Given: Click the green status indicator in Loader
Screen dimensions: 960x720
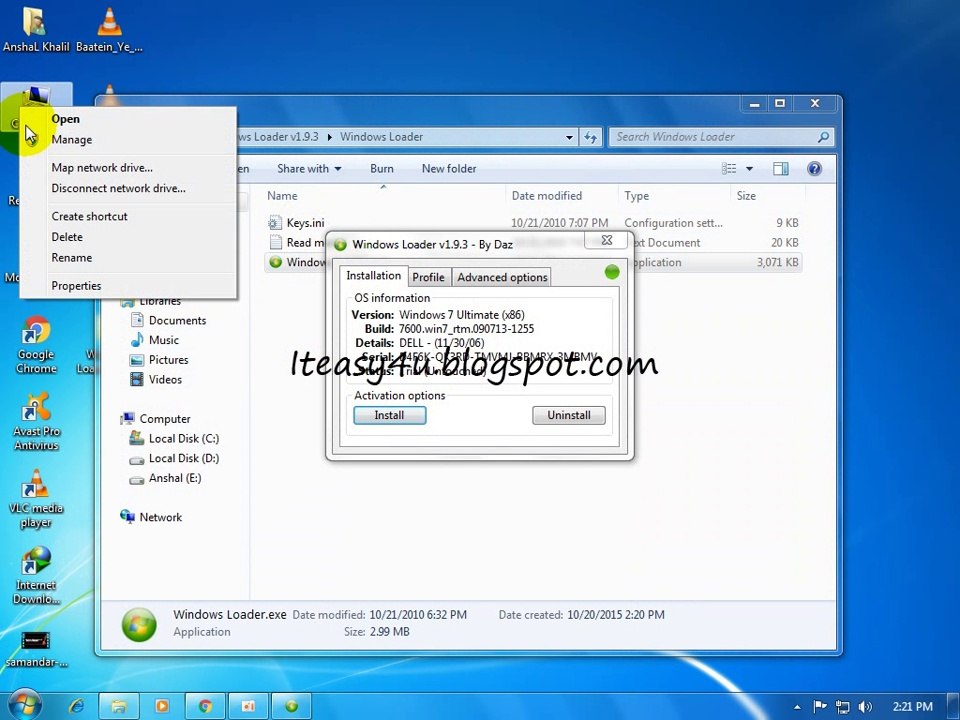Looking at the screenshot, I should pos(612,272).
